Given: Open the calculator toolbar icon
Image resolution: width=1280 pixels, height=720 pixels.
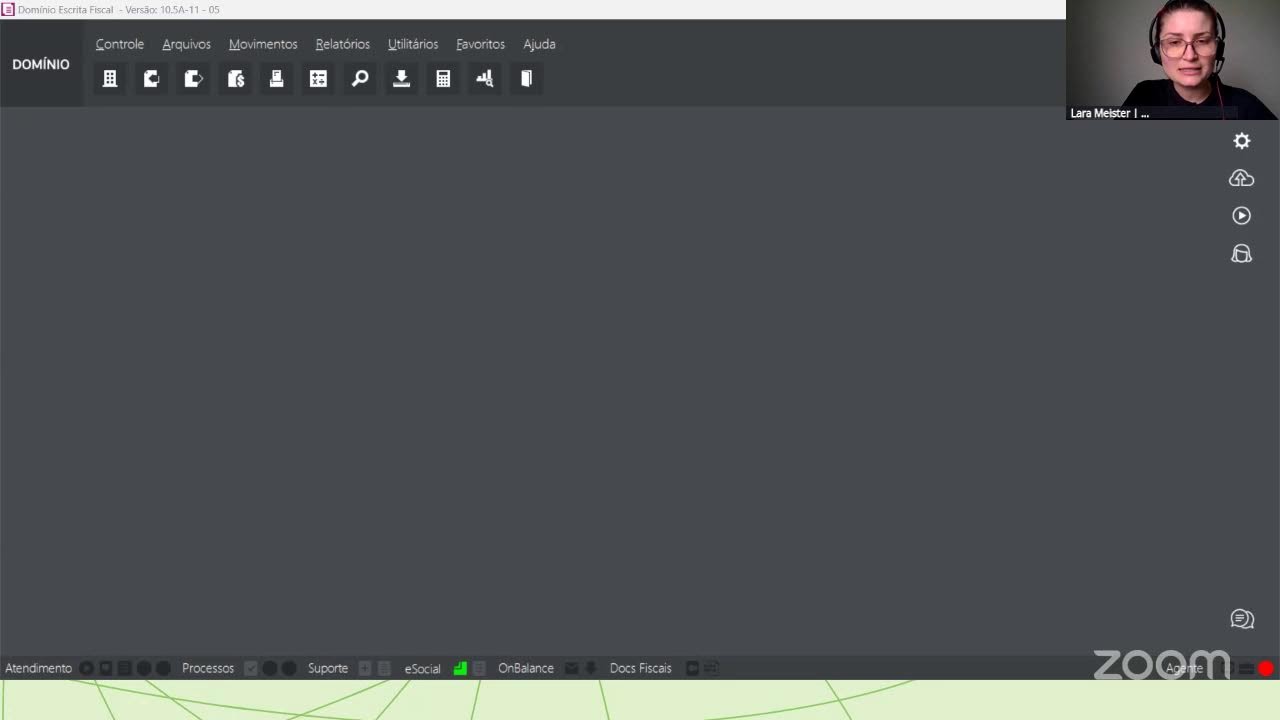Looking at the screenshot, I should 443,78.
